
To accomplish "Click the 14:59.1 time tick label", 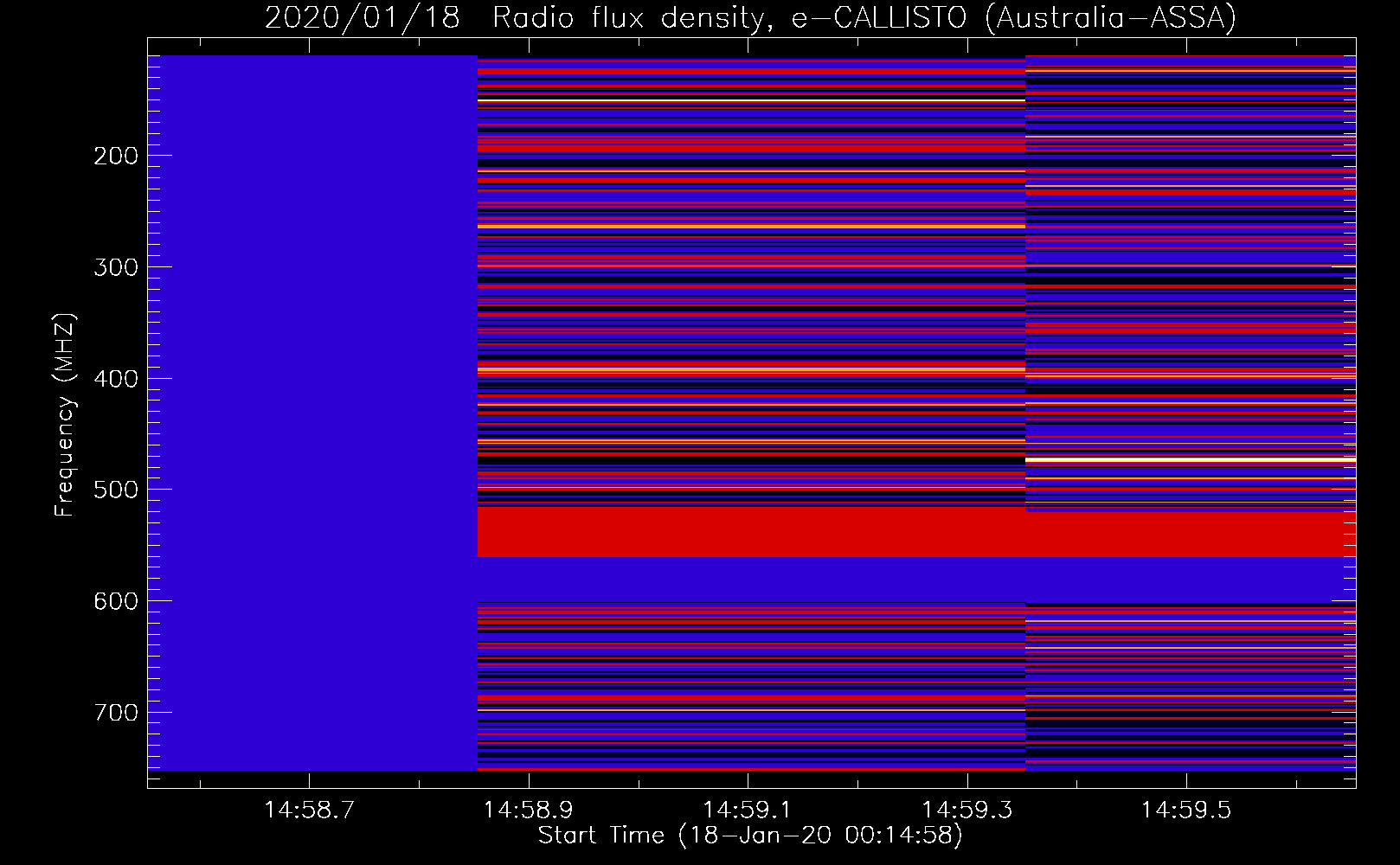I will [x=747, y=811].
